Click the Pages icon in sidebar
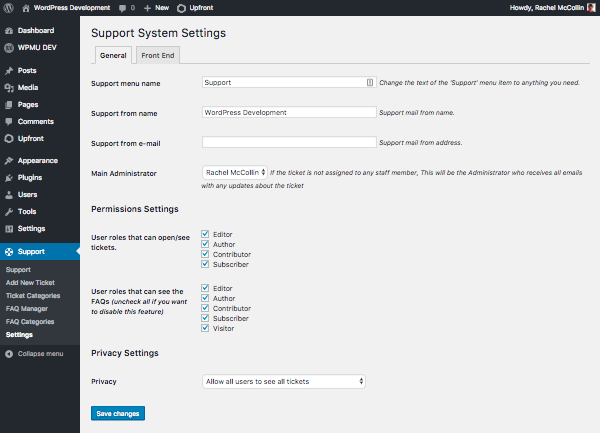600x433 pixels. 9,105
